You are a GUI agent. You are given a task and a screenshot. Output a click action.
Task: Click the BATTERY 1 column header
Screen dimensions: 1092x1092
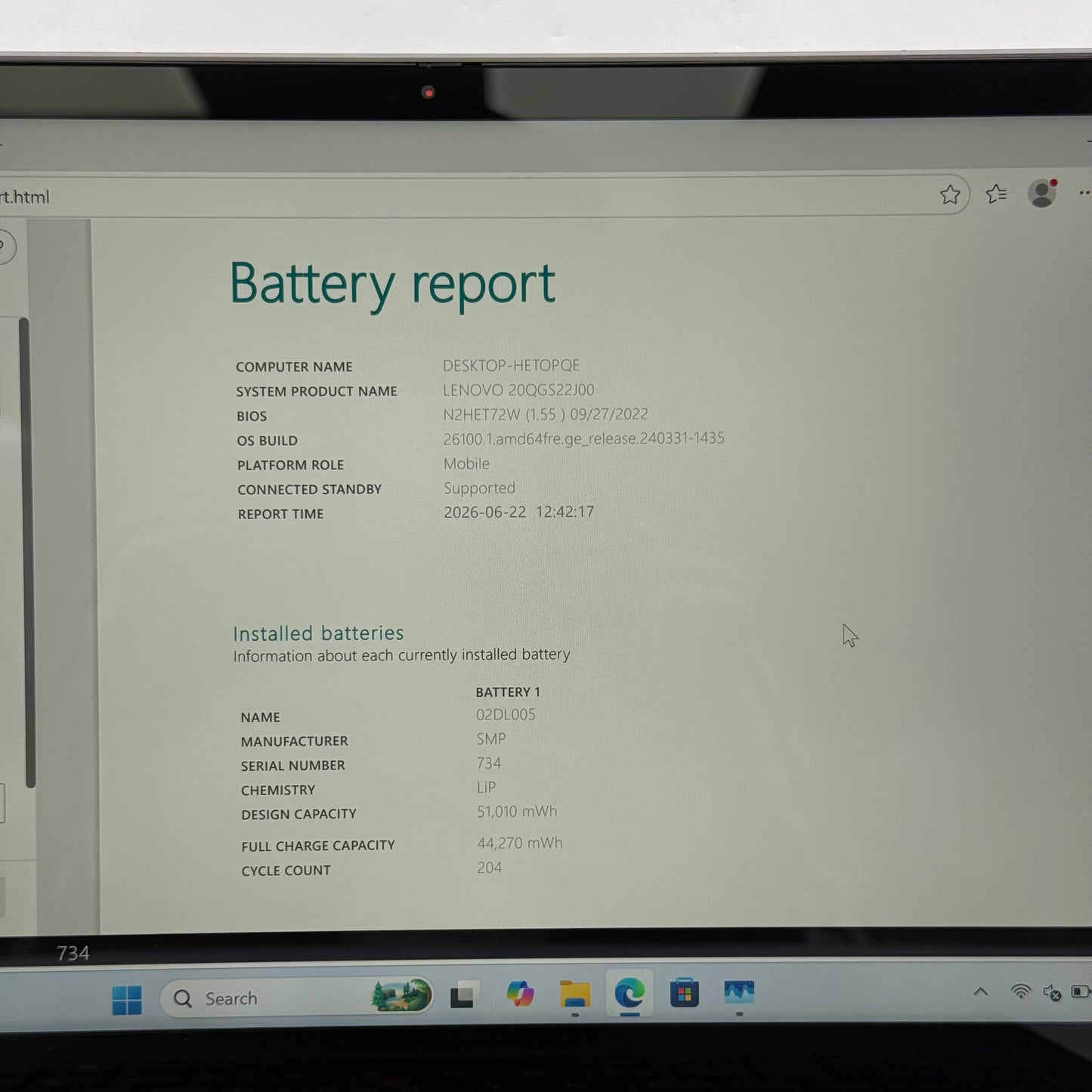(508, 691)
